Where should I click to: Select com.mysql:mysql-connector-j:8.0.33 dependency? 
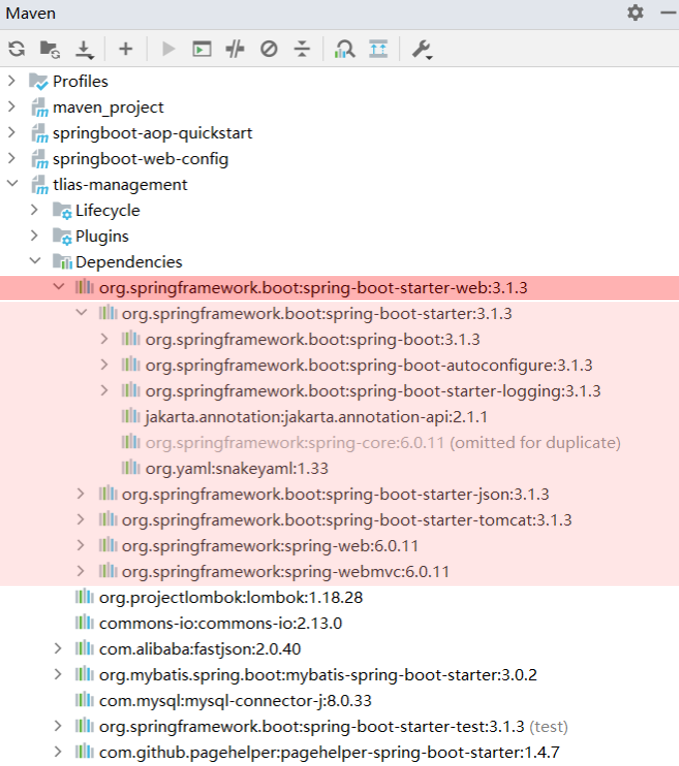(235, 701)
